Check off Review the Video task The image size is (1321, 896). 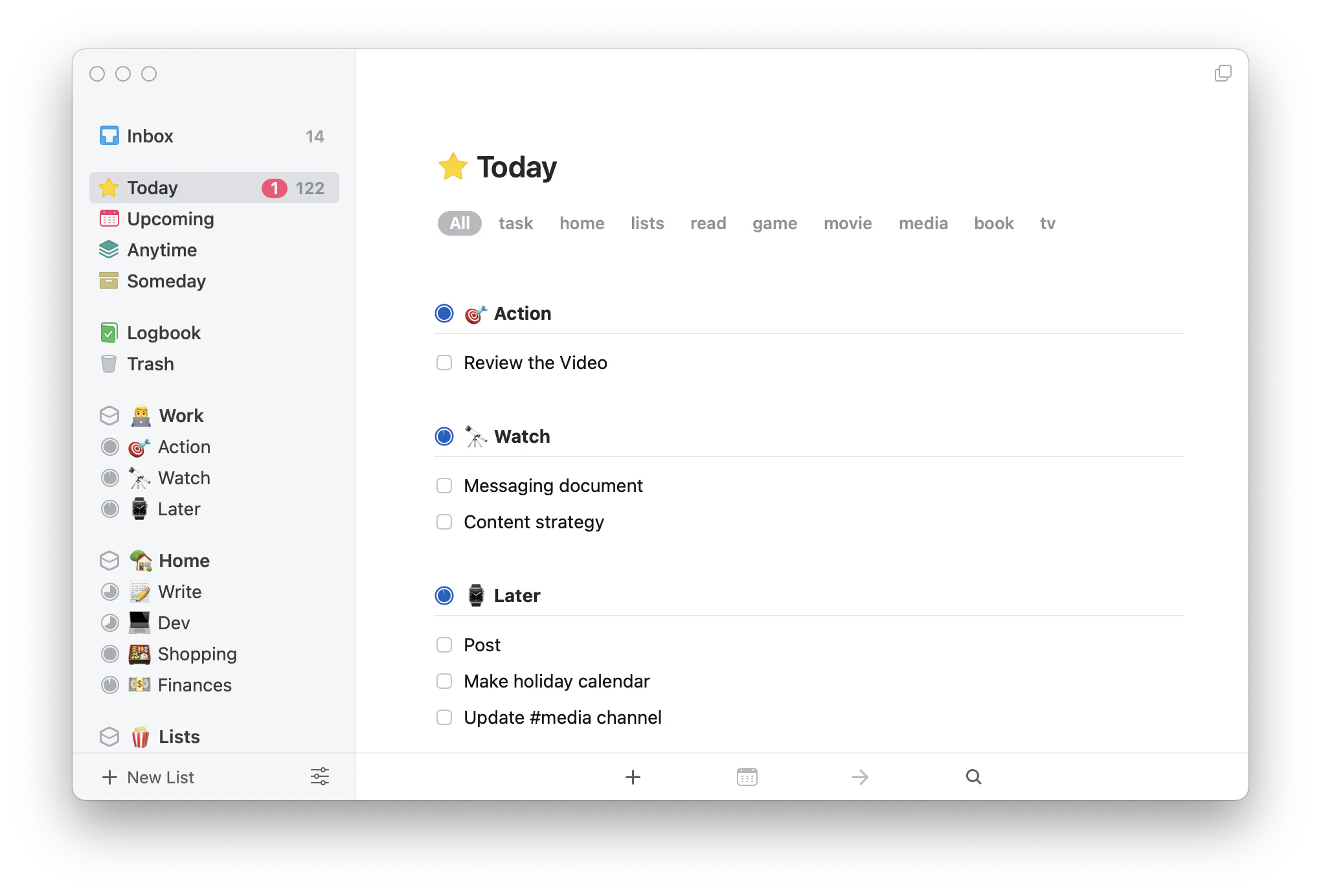click(x=444, y=363)
